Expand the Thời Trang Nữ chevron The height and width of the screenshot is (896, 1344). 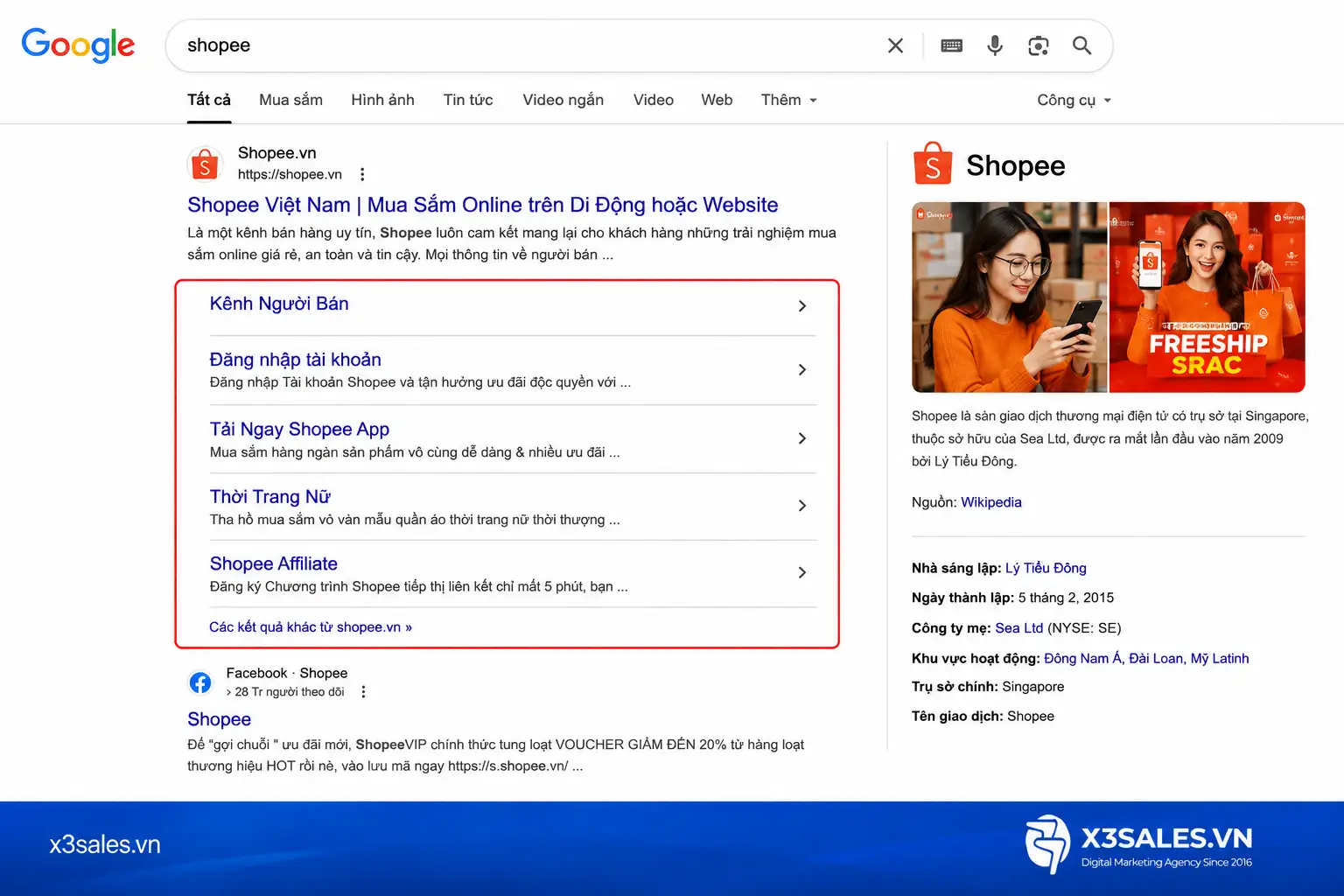tap(802, 506)
